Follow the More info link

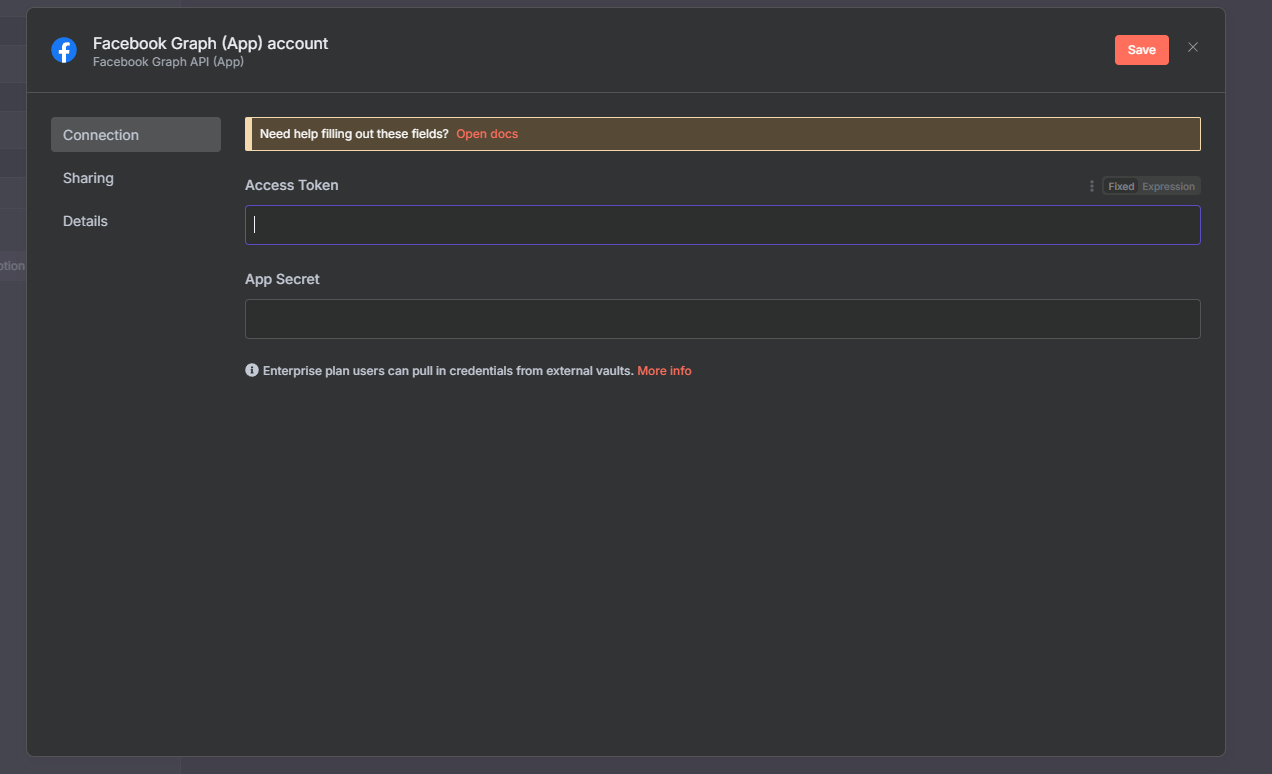tap(664, 371)
